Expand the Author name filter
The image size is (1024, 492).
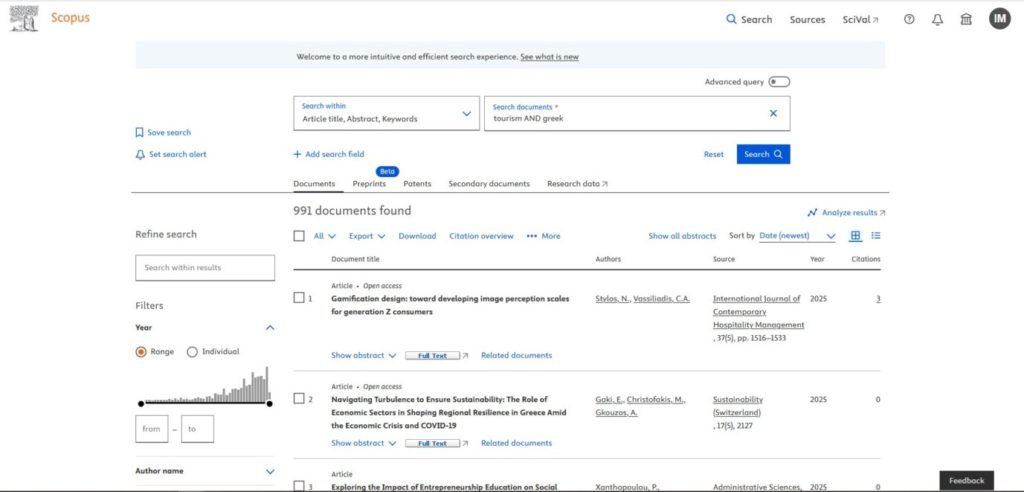pyautogui.click(x=270, y=471)
